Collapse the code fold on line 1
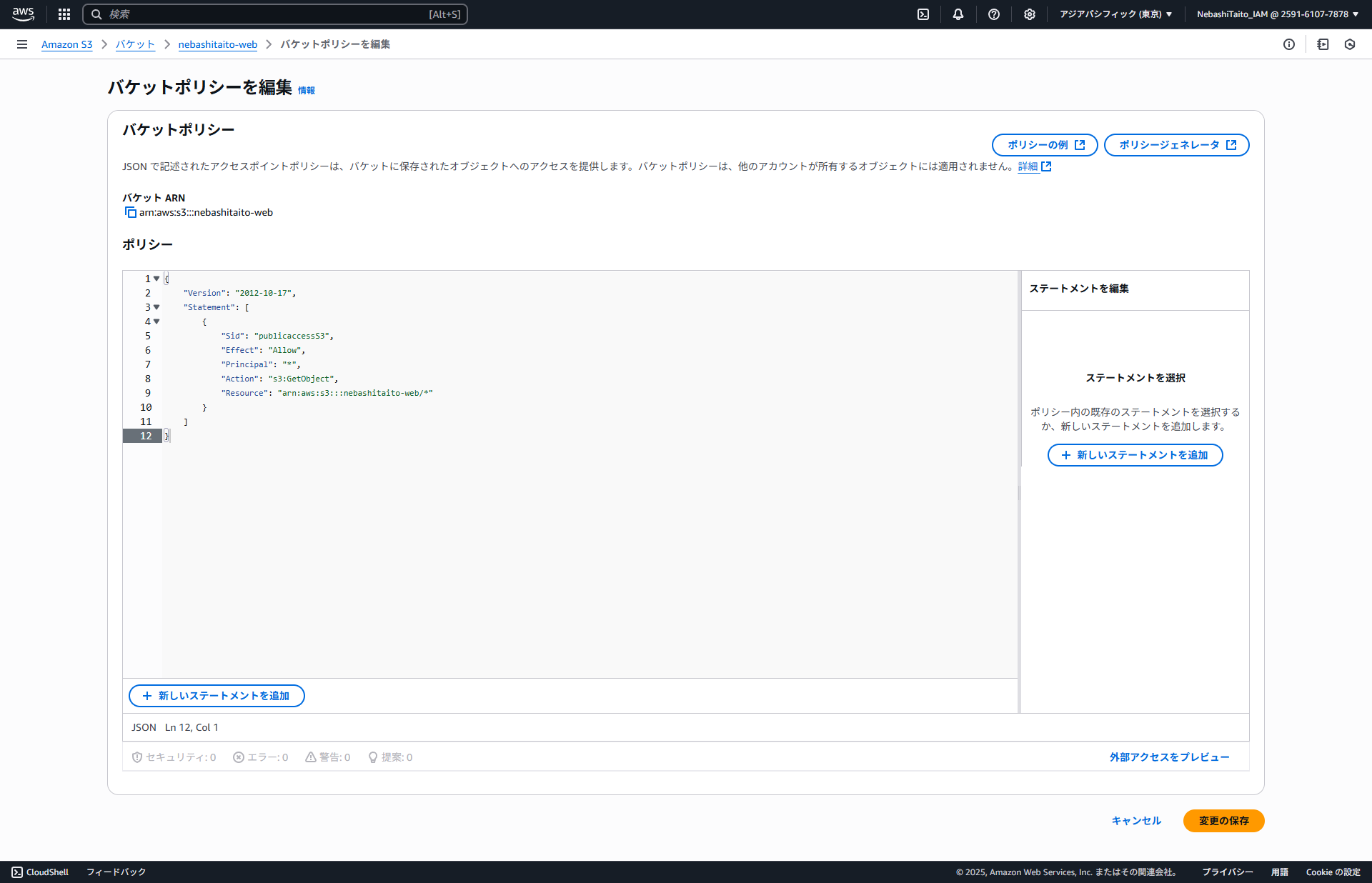Viewport: 1372px width, 883px height. click(x=156, y=279)
